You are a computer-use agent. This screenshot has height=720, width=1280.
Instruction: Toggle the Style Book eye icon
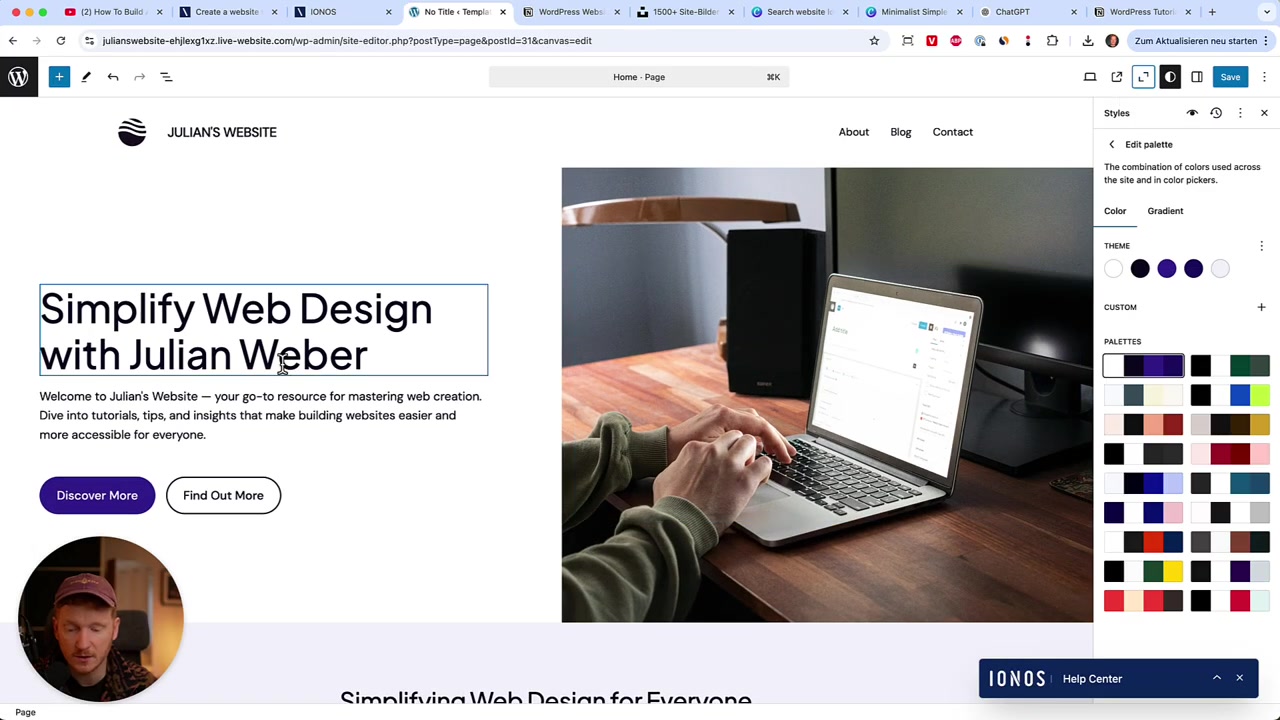(1192, 113)
